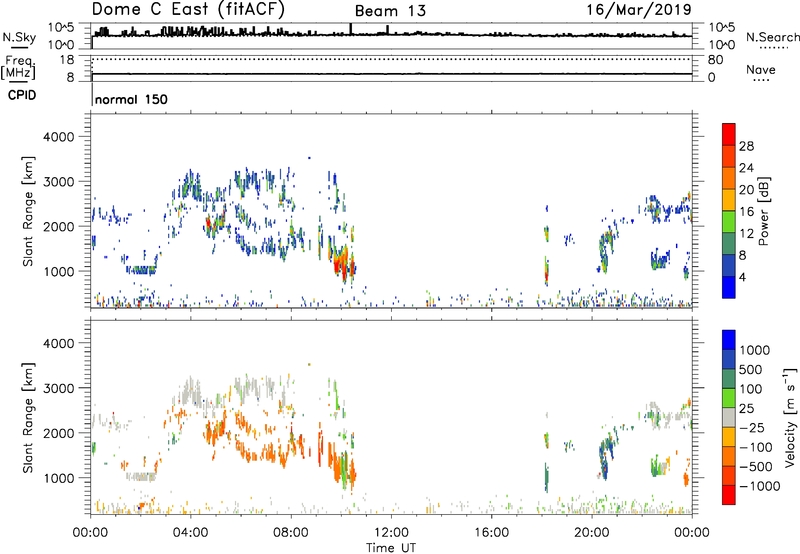This screenshot has width=800, height=554.
Task: Click the '1000' tick on the velocity panel range axis
Action: pos(58,478)
